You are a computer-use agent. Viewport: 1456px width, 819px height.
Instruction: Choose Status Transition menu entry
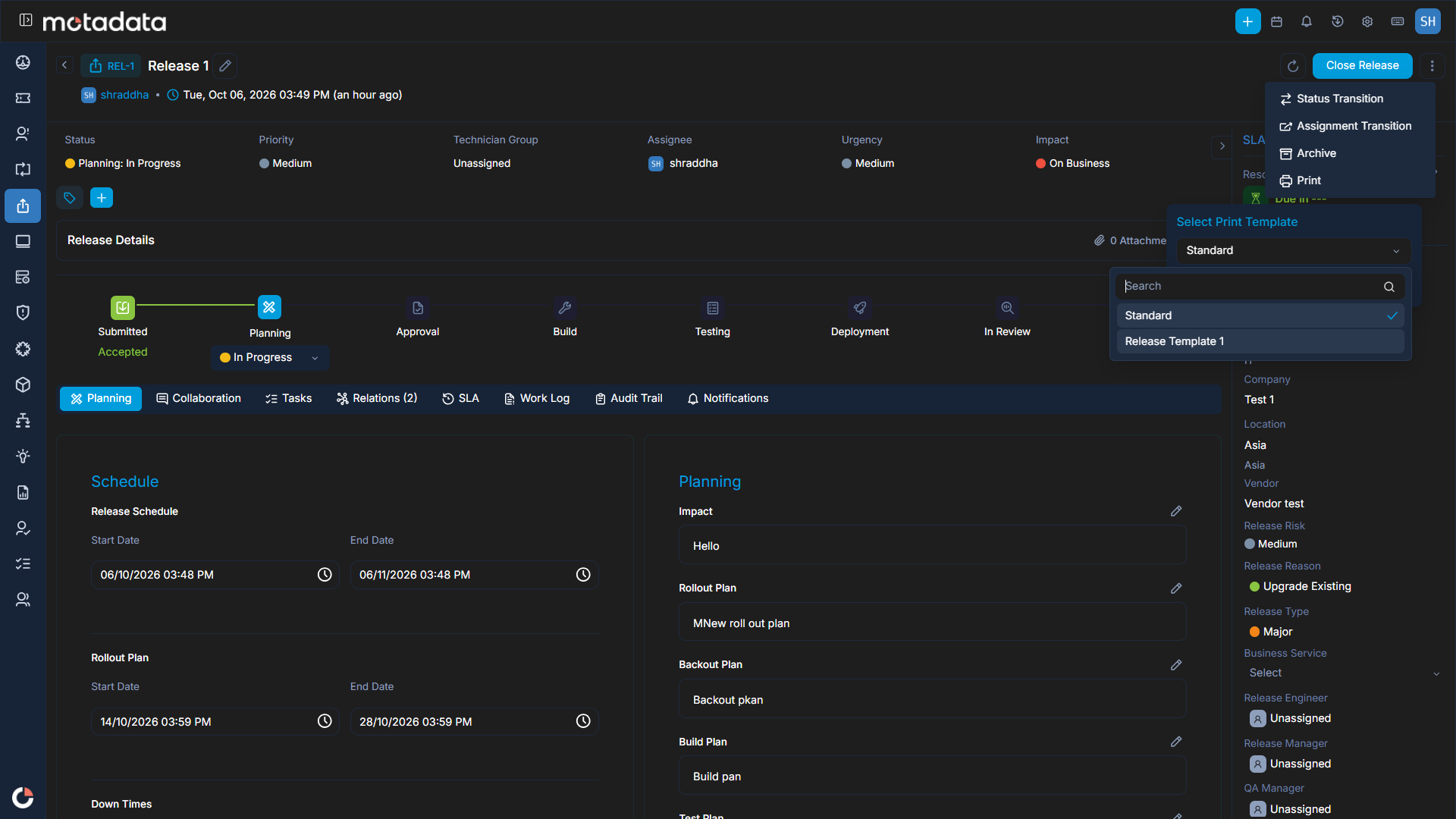pos(1332,99)
